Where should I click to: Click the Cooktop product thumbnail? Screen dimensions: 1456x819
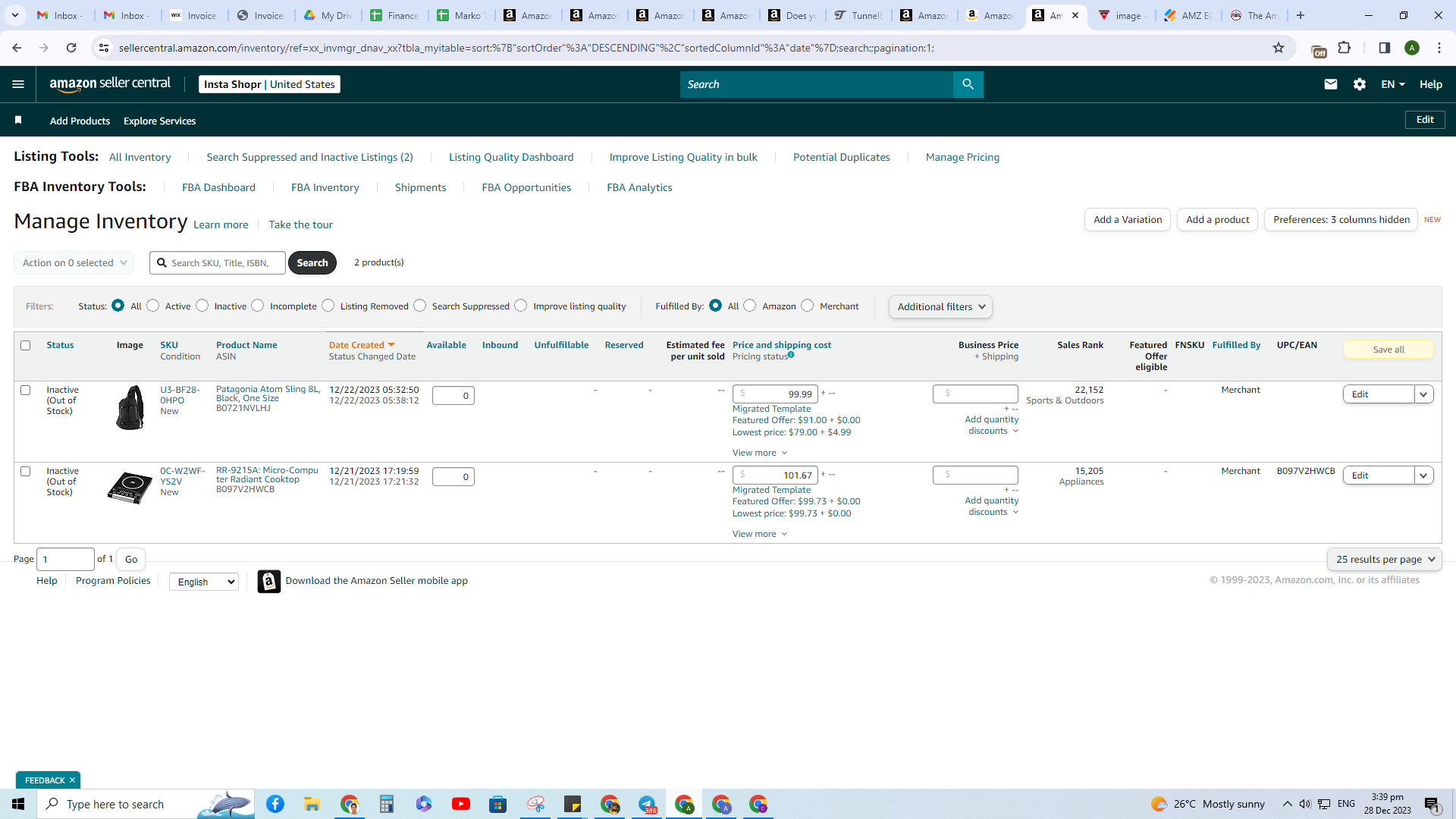(130, 487)
